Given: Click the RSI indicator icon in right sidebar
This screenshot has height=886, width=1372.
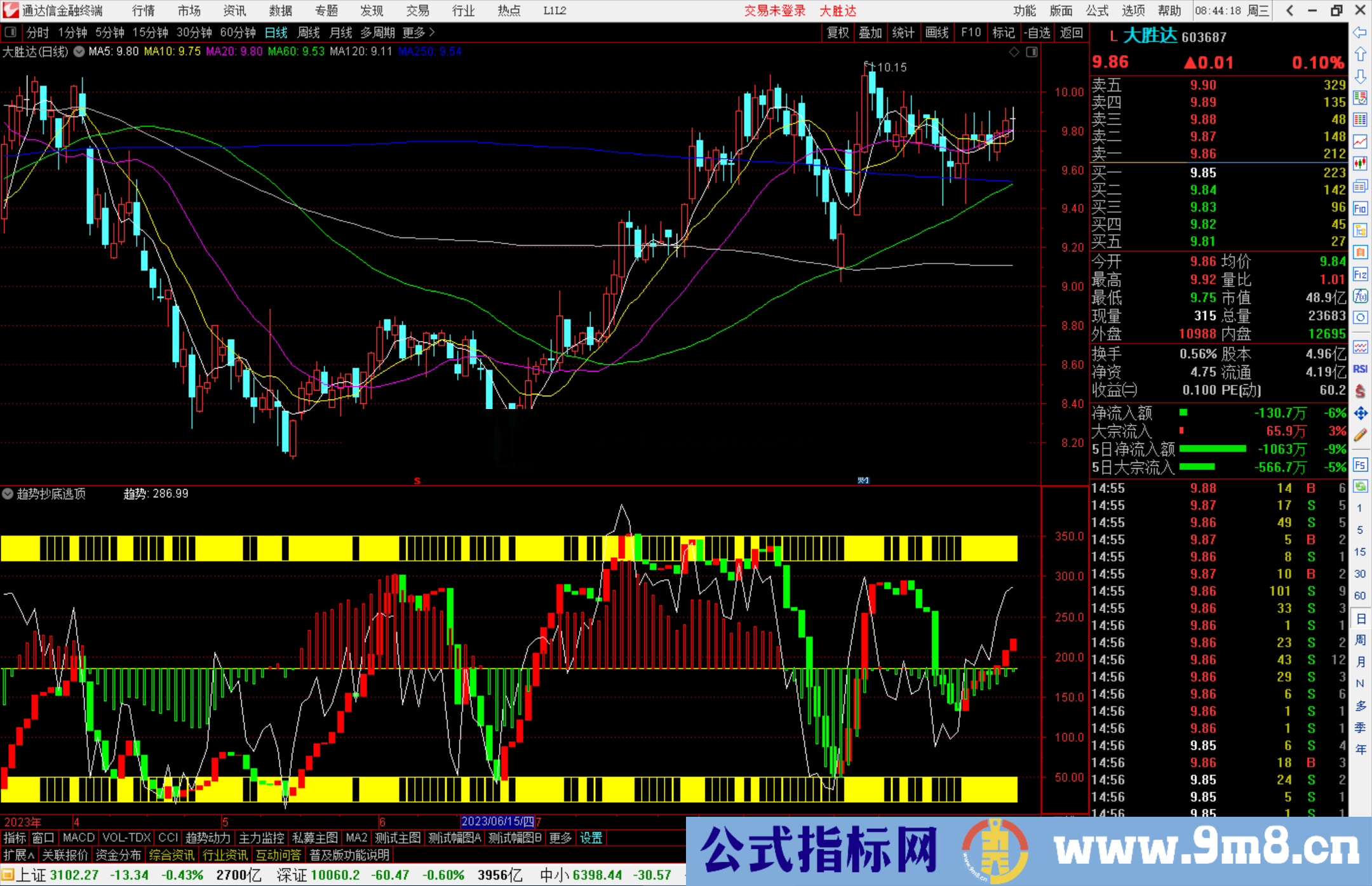Looking at the screenshot, I should (1360, 369).
